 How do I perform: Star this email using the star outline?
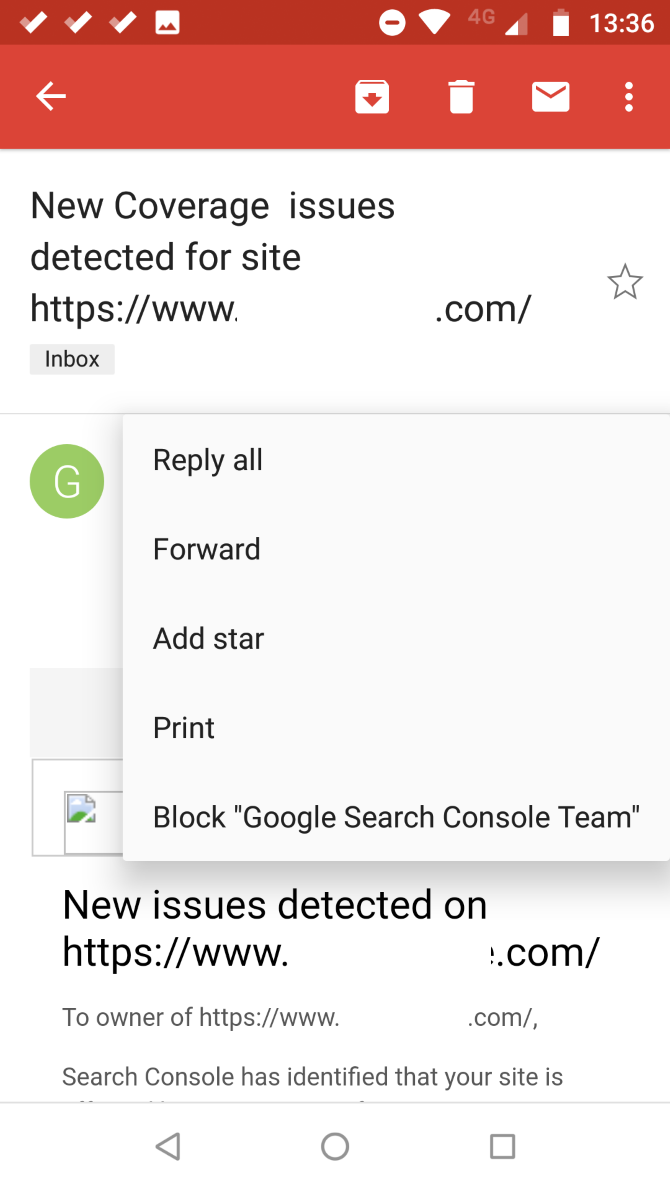[x=625, y=282]
